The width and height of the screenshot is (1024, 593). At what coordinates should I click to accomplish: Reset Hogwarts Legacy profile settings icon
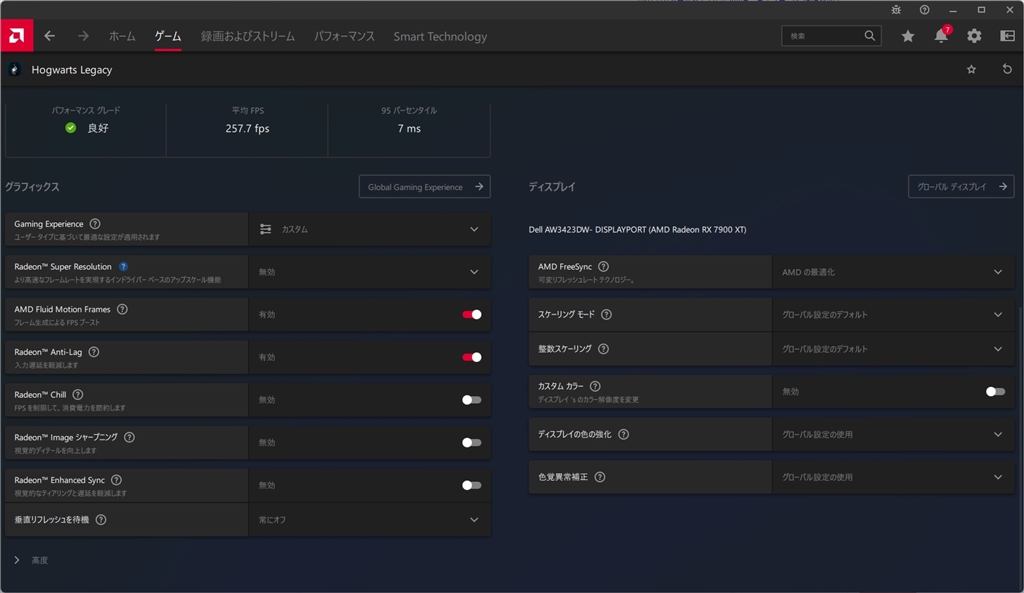point(1007,69)
